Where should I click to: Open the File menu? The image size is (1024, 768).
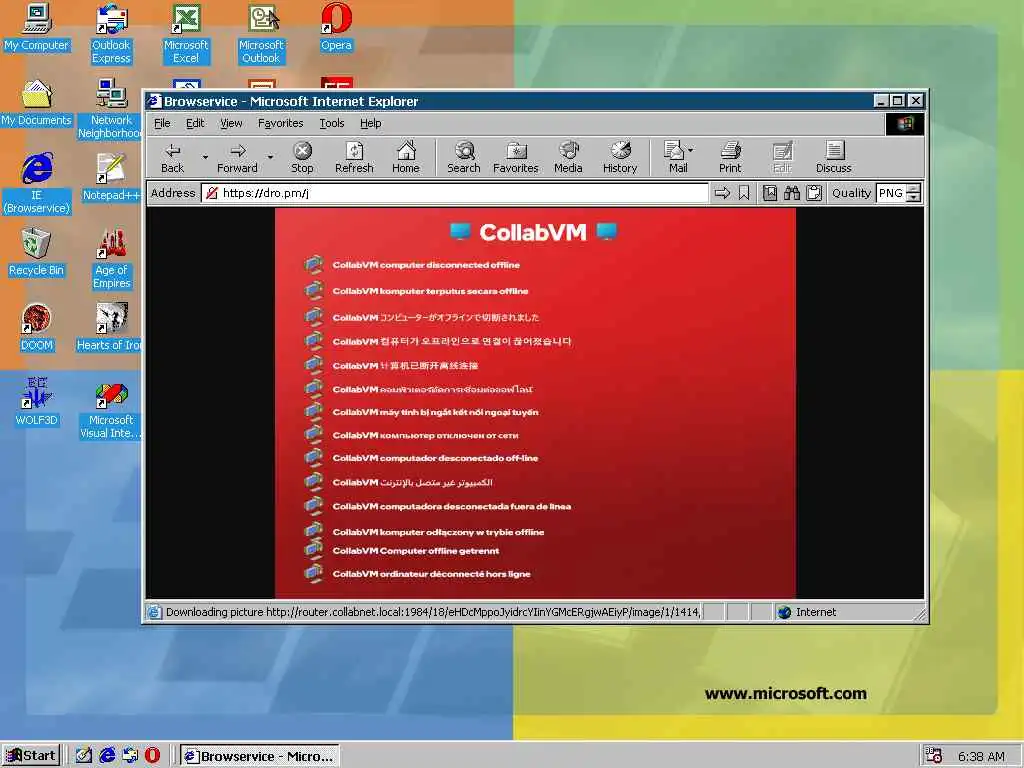tap(162, 123)
